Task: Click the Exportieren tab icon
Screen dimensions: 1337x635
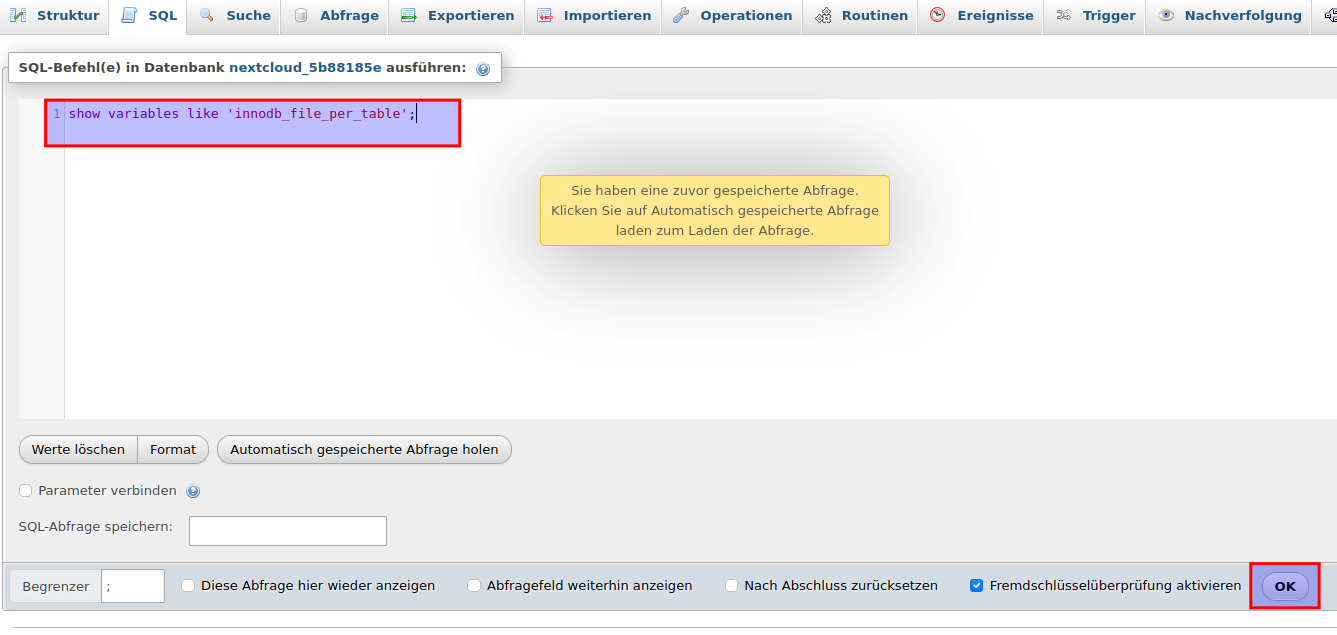Action: (x=406, y=15)
